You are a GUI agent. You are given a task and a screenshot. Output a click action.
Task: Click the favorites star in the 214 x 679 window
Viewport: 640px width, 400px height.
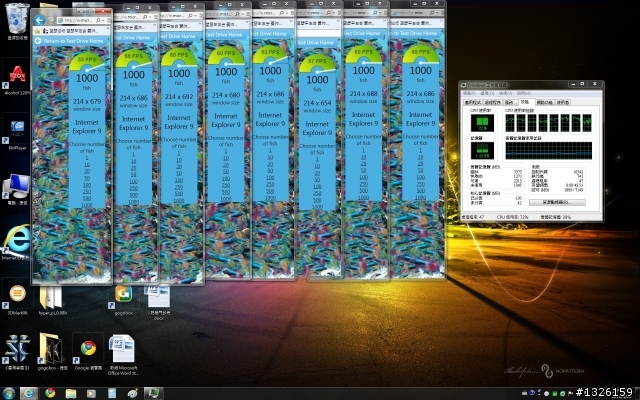[38, 31]
